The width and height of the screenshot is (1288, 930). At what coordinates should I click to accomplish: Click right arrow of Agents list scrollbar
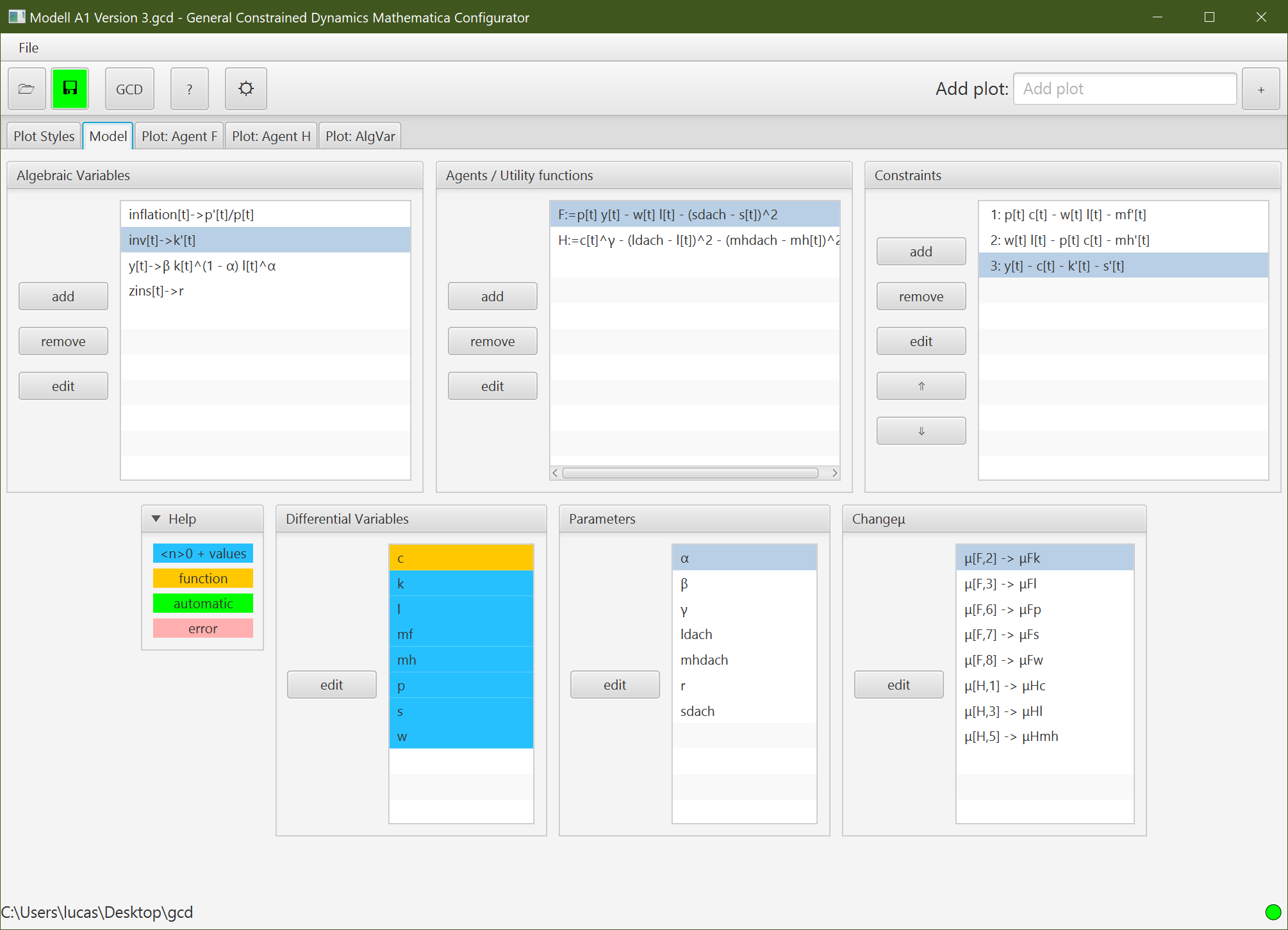(834, 473)
